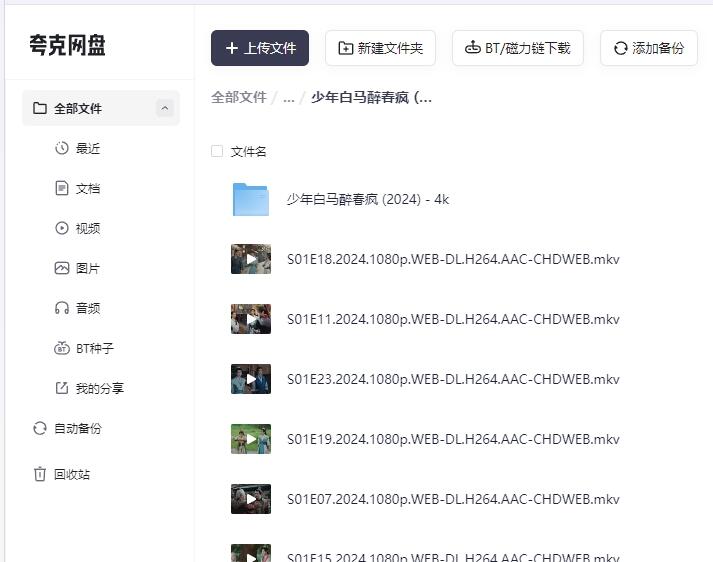Image resolution: width=713 pixels, height=562 pixels.
Task: Create a folder with 新建文件夹
Action: pyautogui.click(x=380, y=48)
